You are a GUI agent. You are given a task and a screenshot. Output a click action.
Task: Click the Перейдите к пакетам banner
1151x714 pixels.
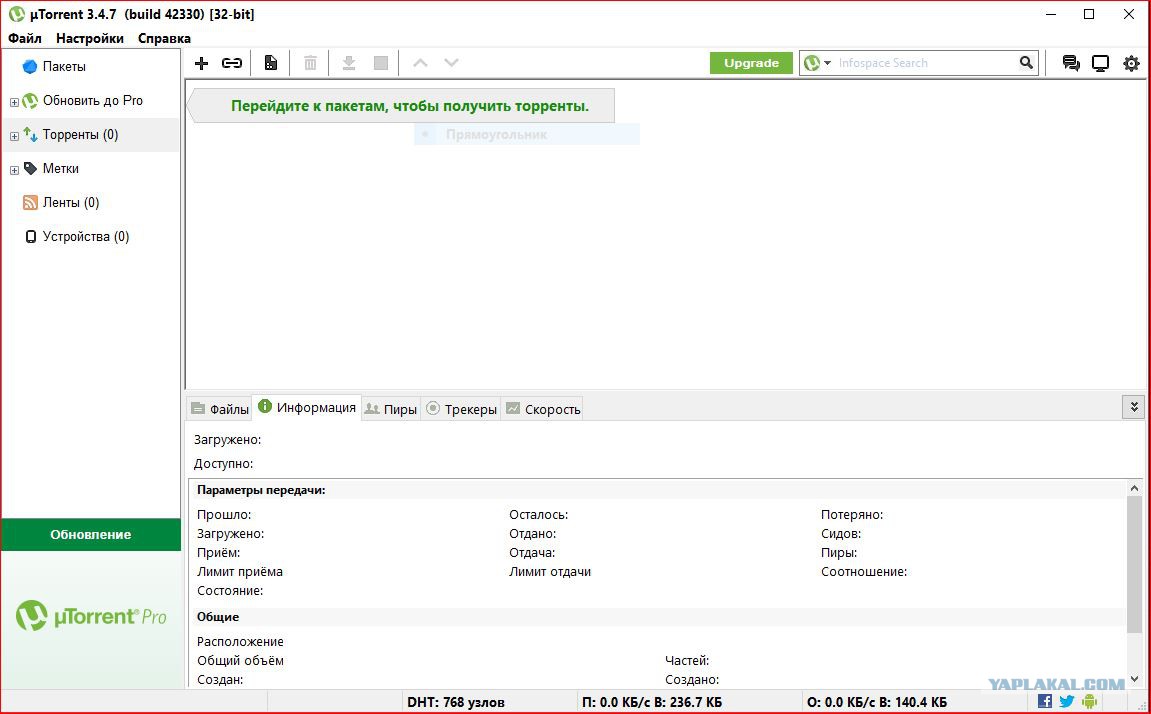click(401, 106)
